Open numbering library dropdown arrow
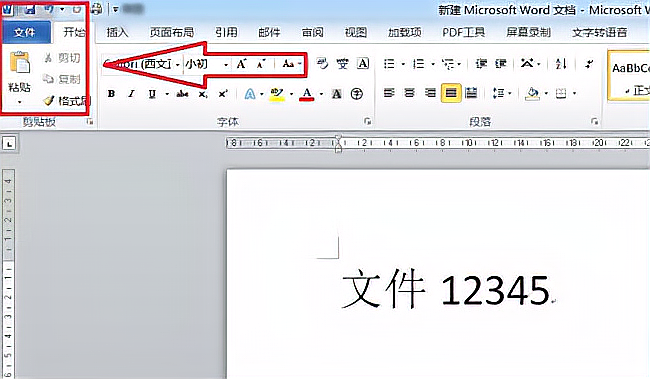Viewport: 650px width, 379px height. tap(433, 64)
